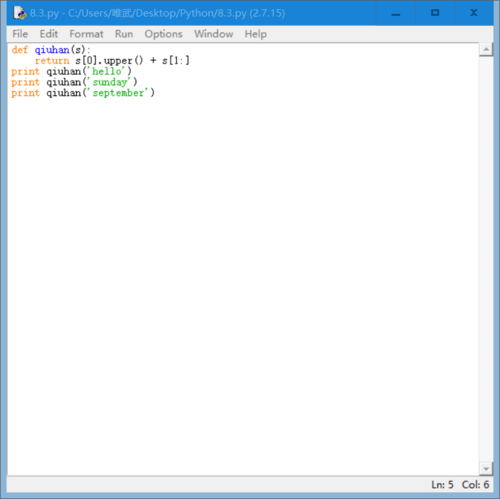This screenshot has width=500, height=499.
Task: Open the Options menu
Action: pos(163,34)
